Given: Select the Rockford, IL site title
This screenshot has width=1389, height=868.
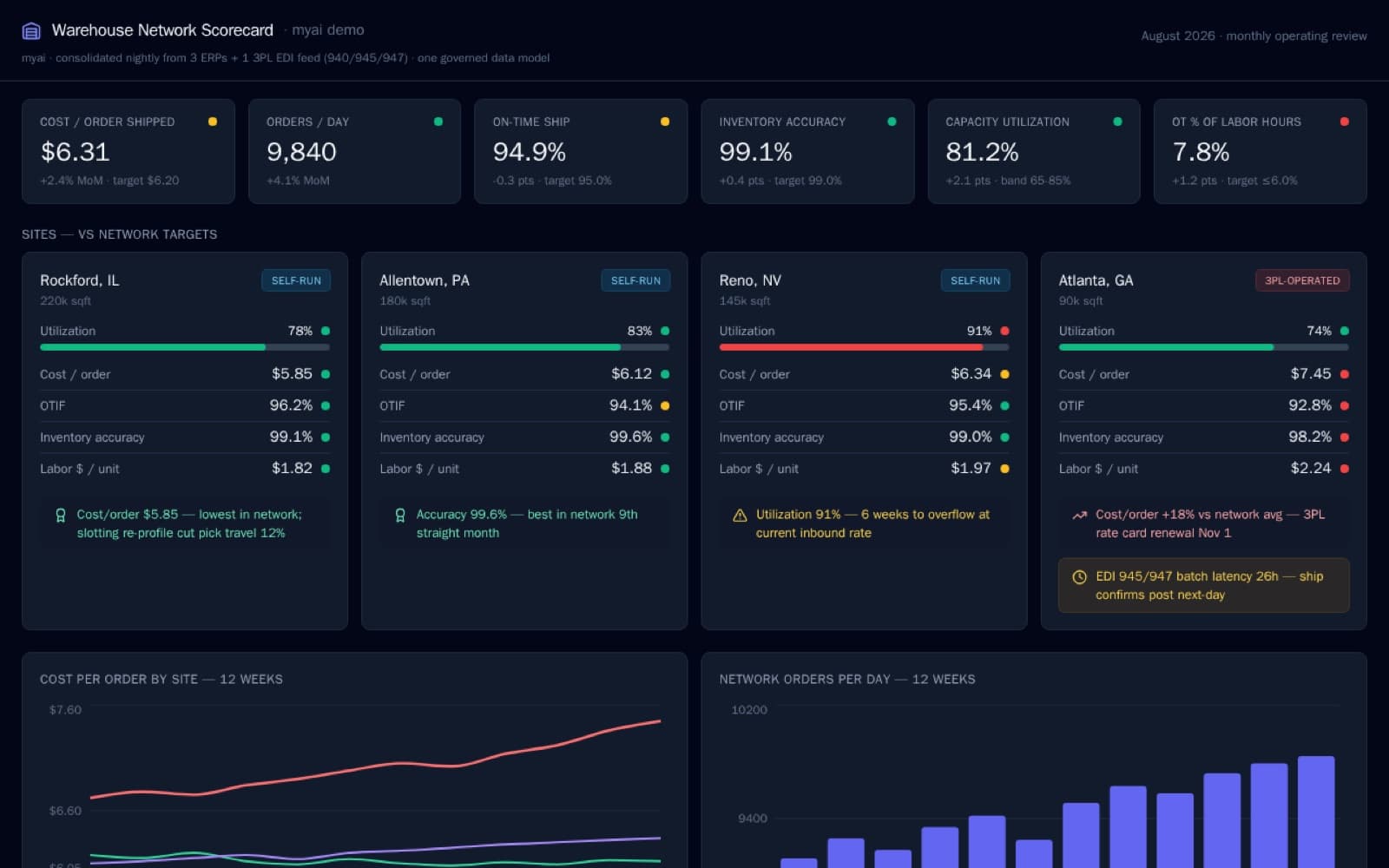Looking at the screenshot, I should pyautogui.click(x=80, y=280).
